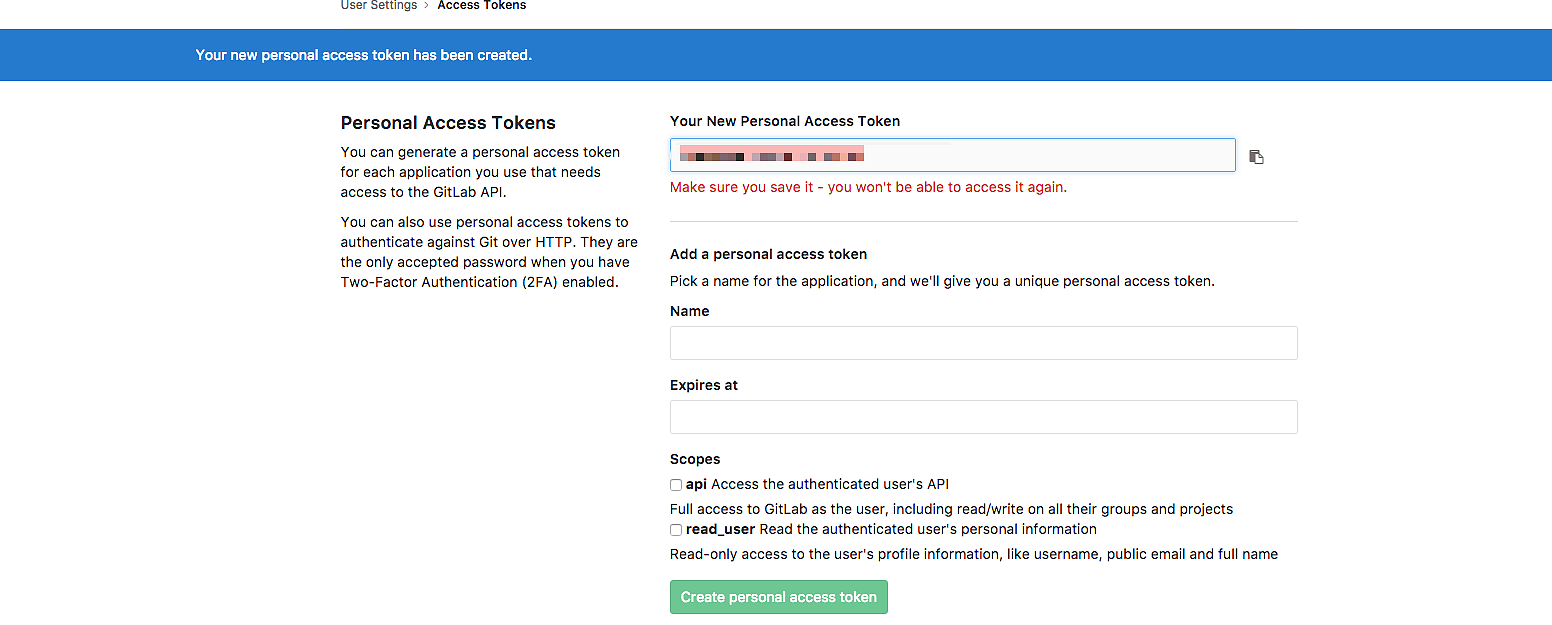Click the bold 'read_user' scope label
Screen dimensions: 1552x625
(x=720, y=529)
